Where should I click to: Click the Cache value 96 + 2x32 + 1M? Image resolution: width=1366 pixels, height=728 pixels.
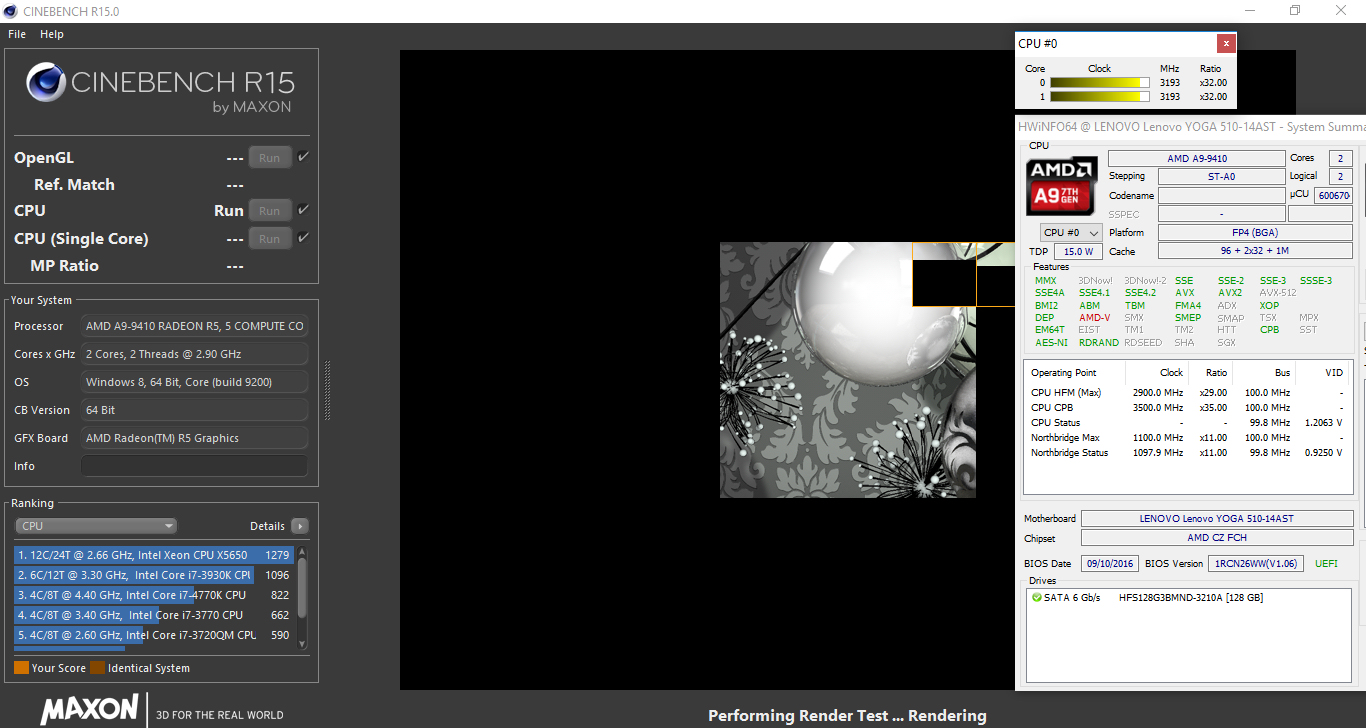click(x=1255, y=251)
